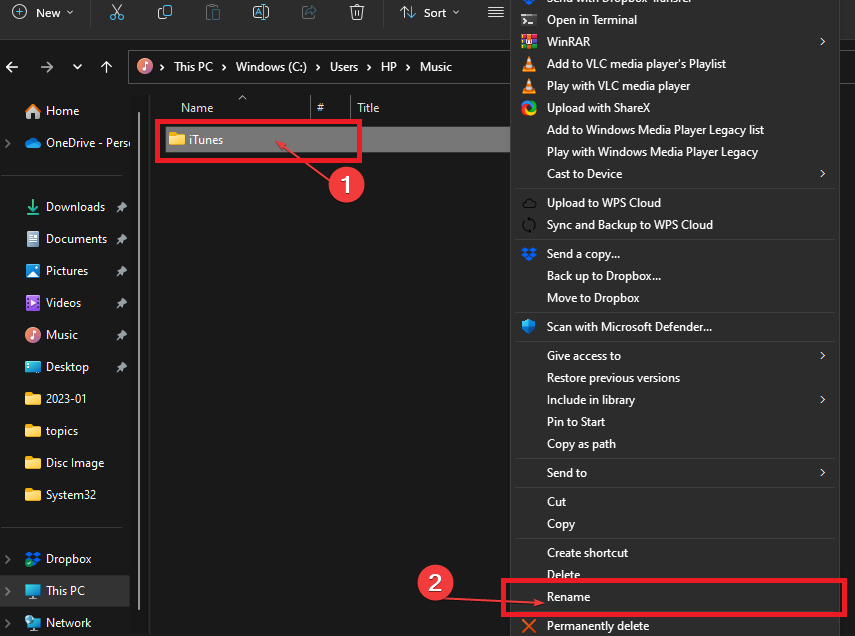
Task: Choose Copy as path
Action: 675,444
